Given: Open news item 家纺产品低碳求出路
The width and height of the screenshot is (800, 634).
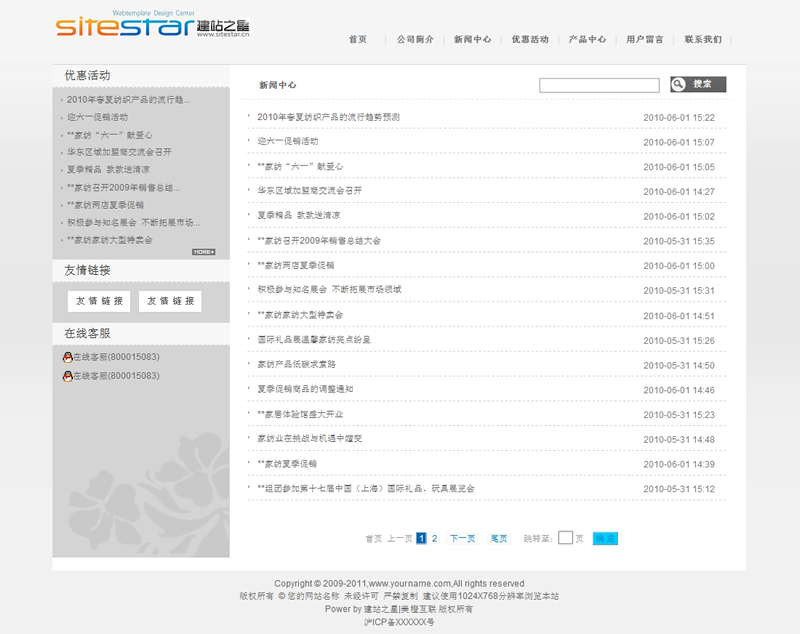Looking at the screenshot, I should 296,365.
